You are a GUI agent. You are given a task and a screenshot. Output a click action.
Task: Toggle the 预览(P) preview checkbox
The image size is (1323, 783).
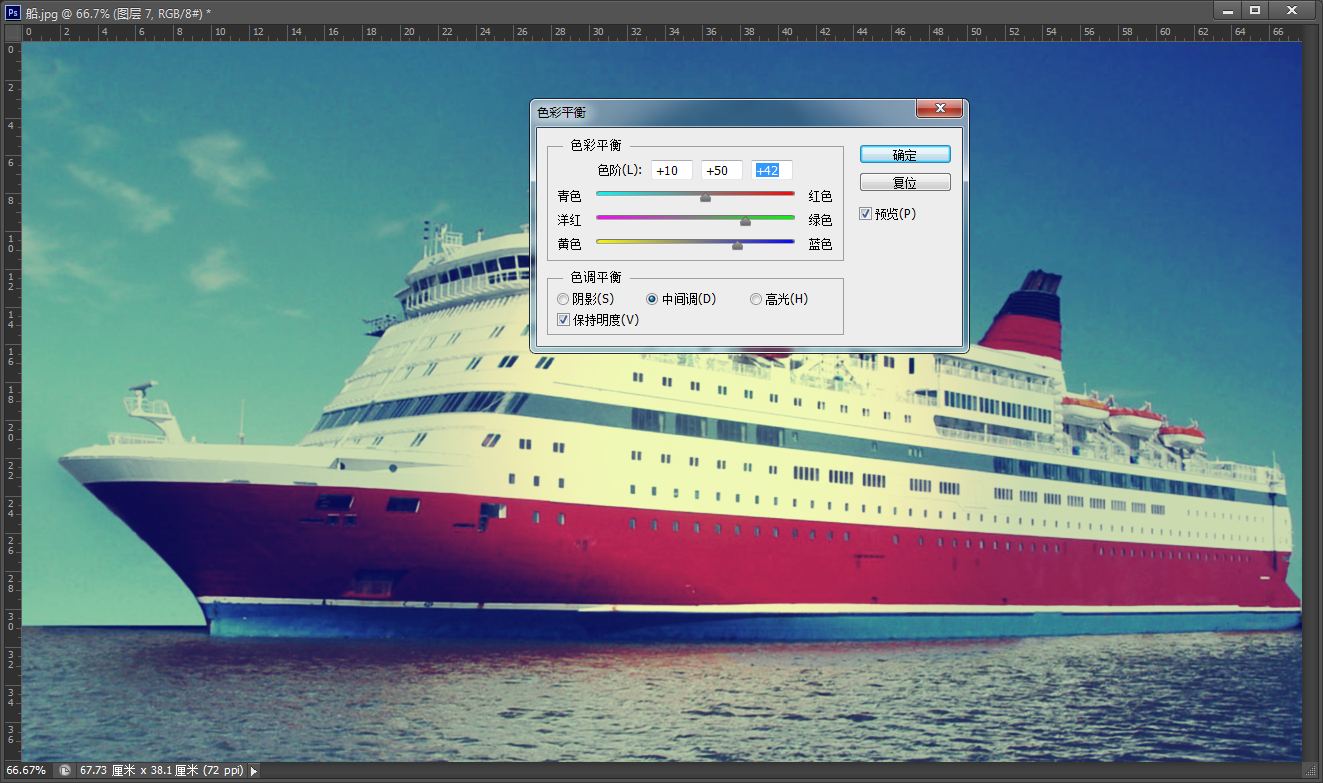click(x=865, y=213)
